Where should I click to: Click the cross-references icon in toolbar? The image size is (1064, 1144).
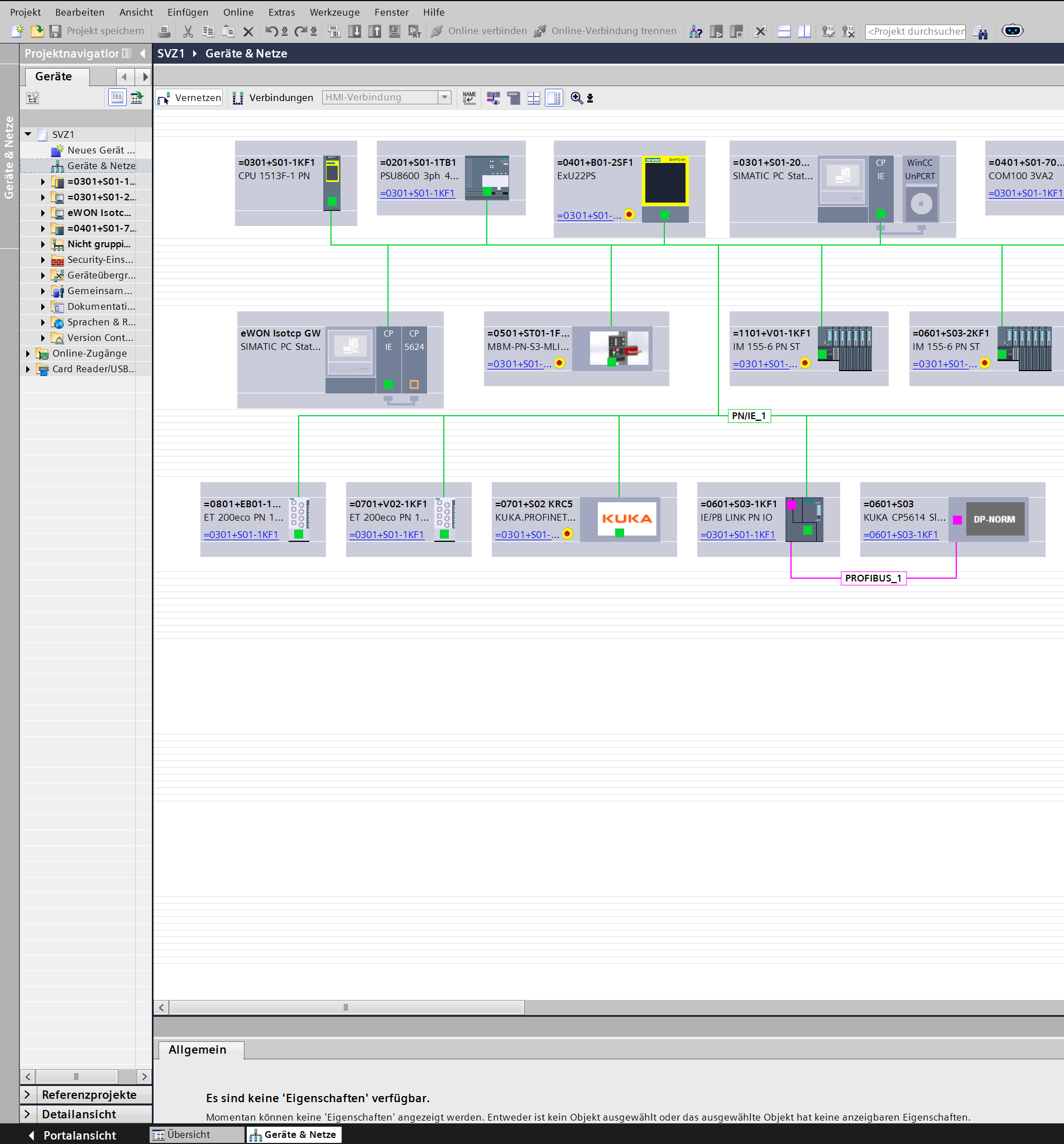pos(760,32)
